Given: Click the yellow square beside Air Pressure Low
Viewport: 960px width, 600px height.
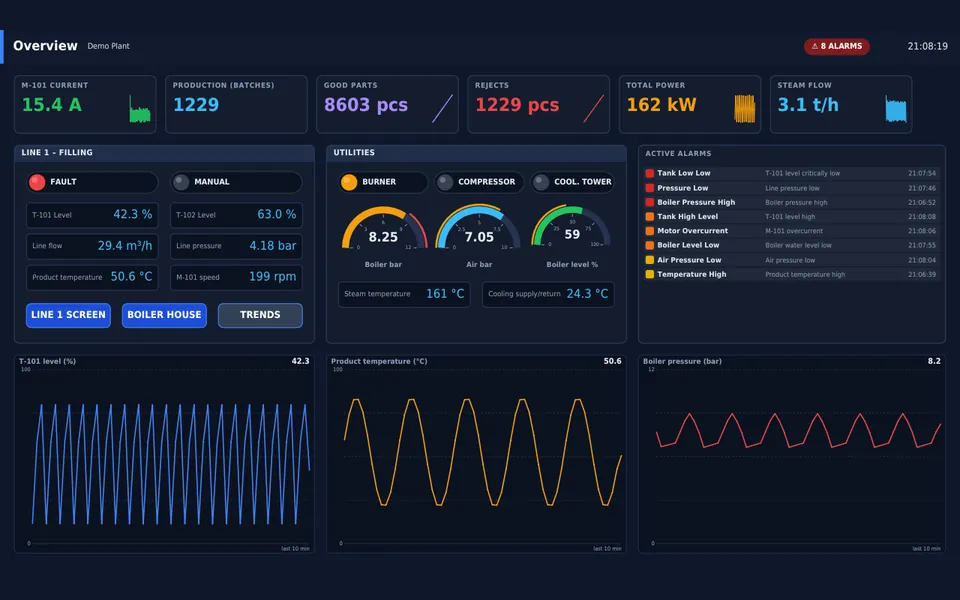Looking at the screenshot, I should [x=650, y=260].
